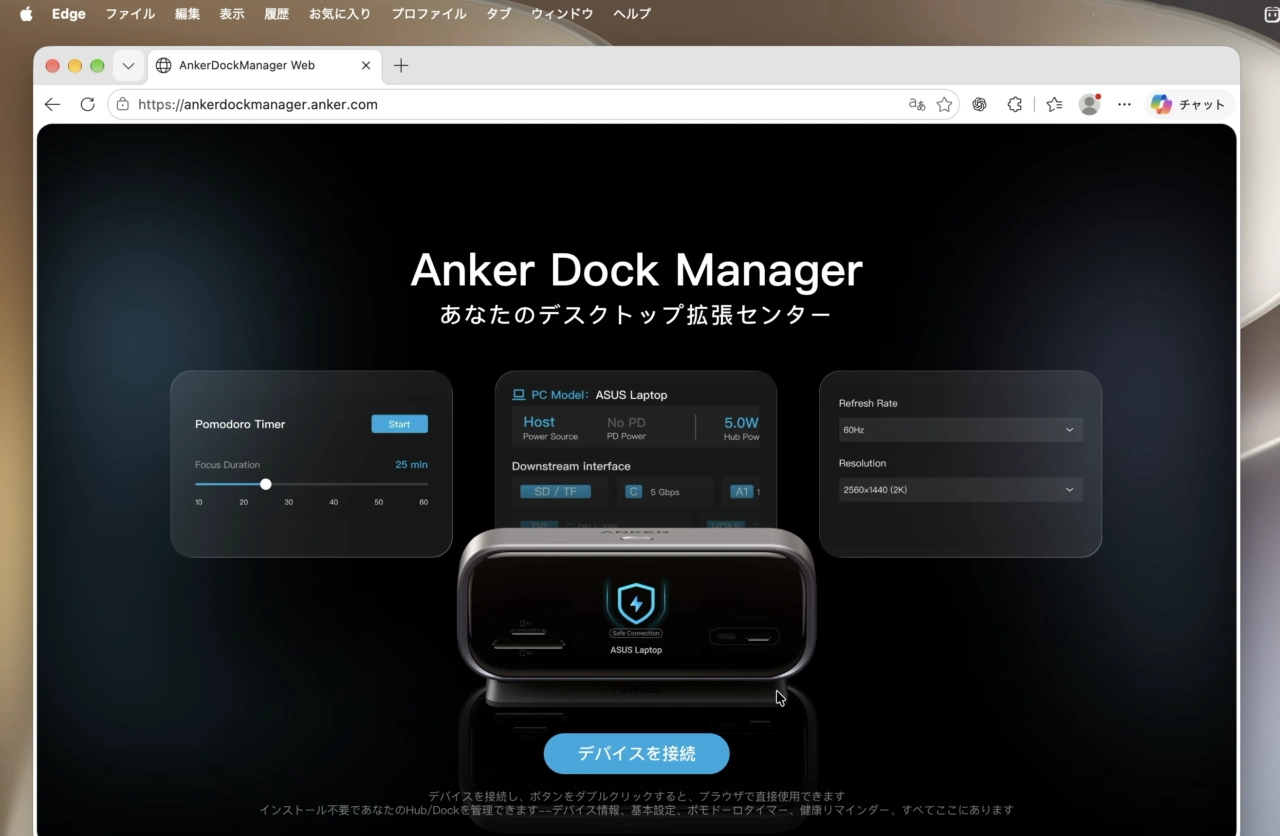This screenshot has width=1280, height=836.
Task: Open the Resolution 2560×1440 dropdown
Action: point(960,490)
